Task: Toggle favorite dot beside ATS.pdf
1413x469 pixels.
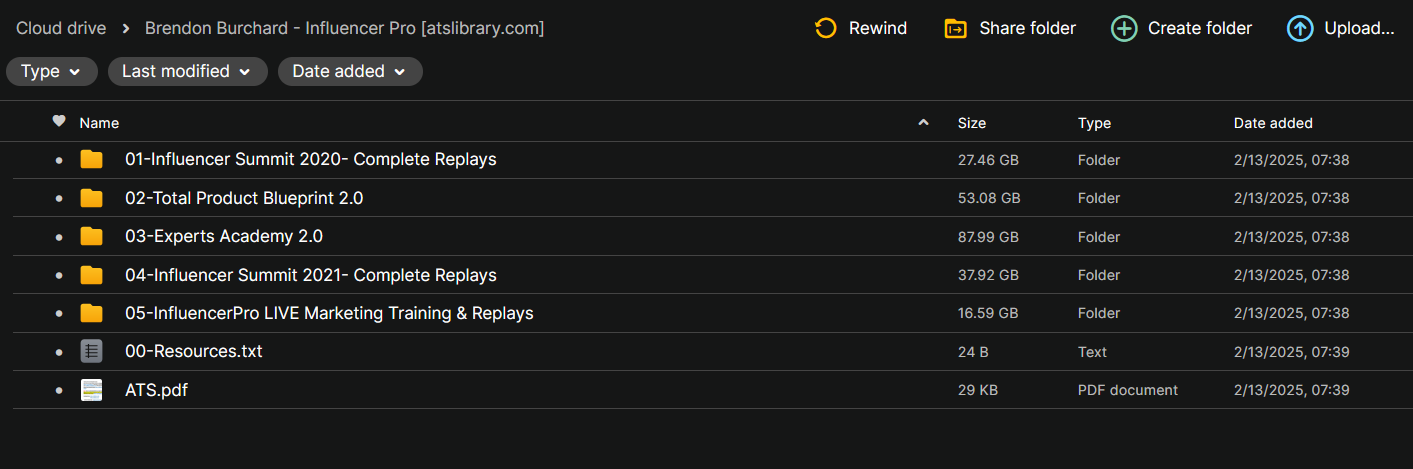Action: 59,391
